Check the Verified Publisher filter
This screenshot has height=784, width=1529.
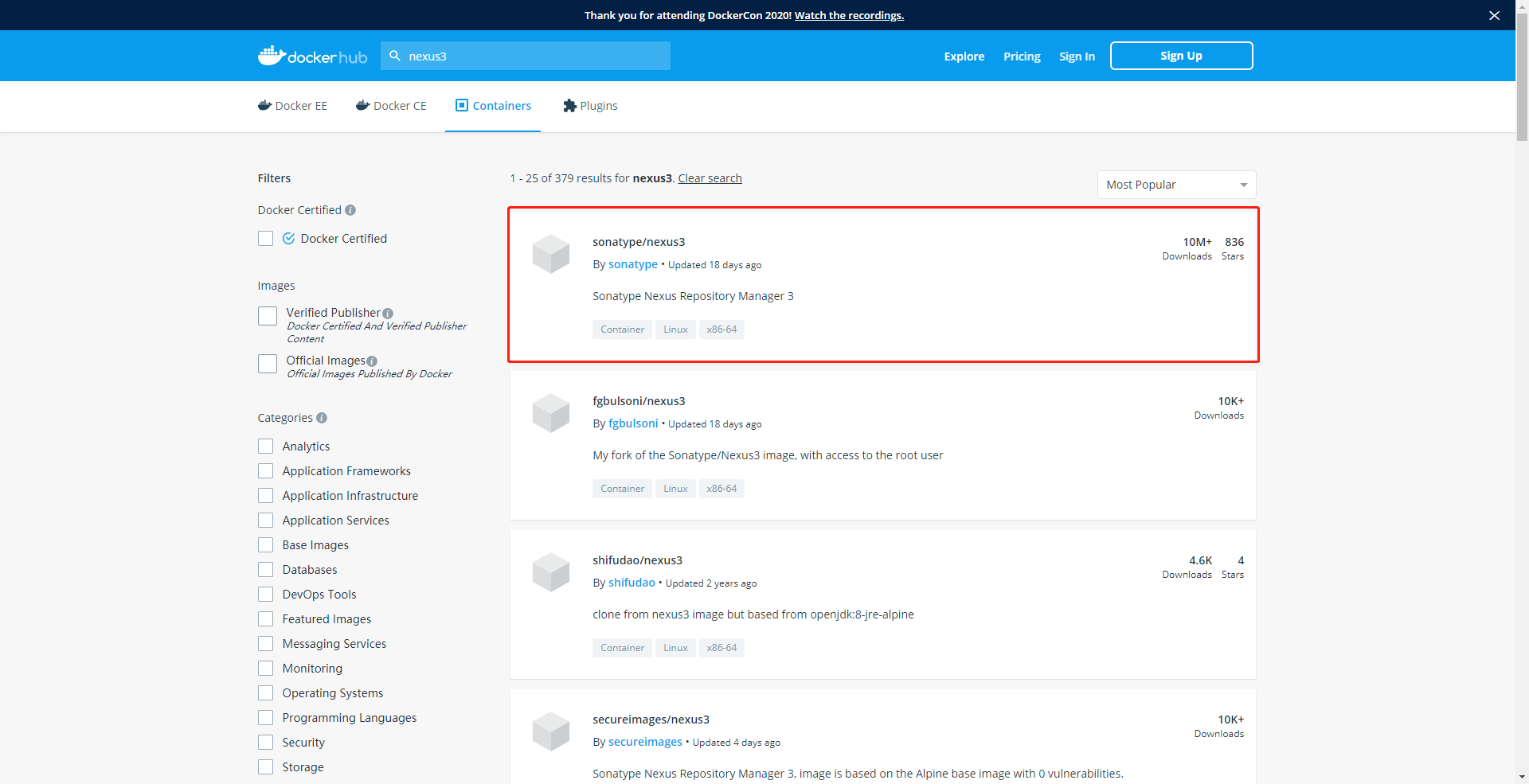(x=268, y=316)
